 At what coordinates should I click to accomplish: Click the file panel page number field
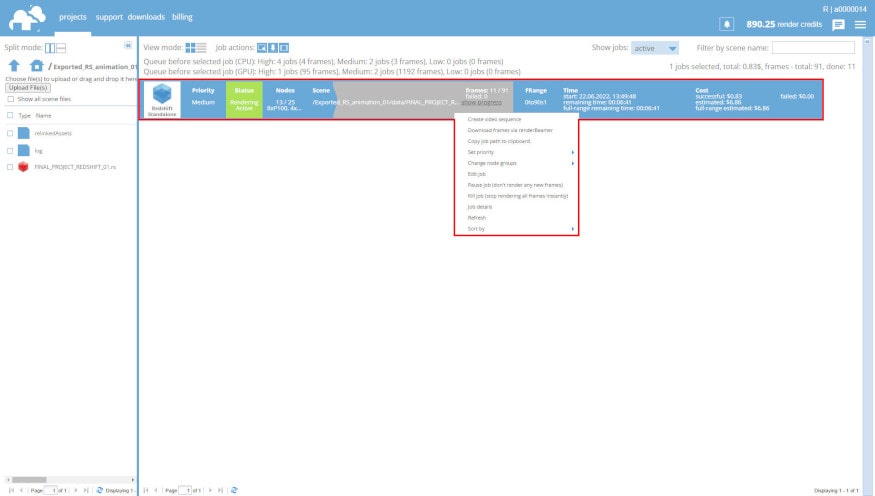pos(51,490)
